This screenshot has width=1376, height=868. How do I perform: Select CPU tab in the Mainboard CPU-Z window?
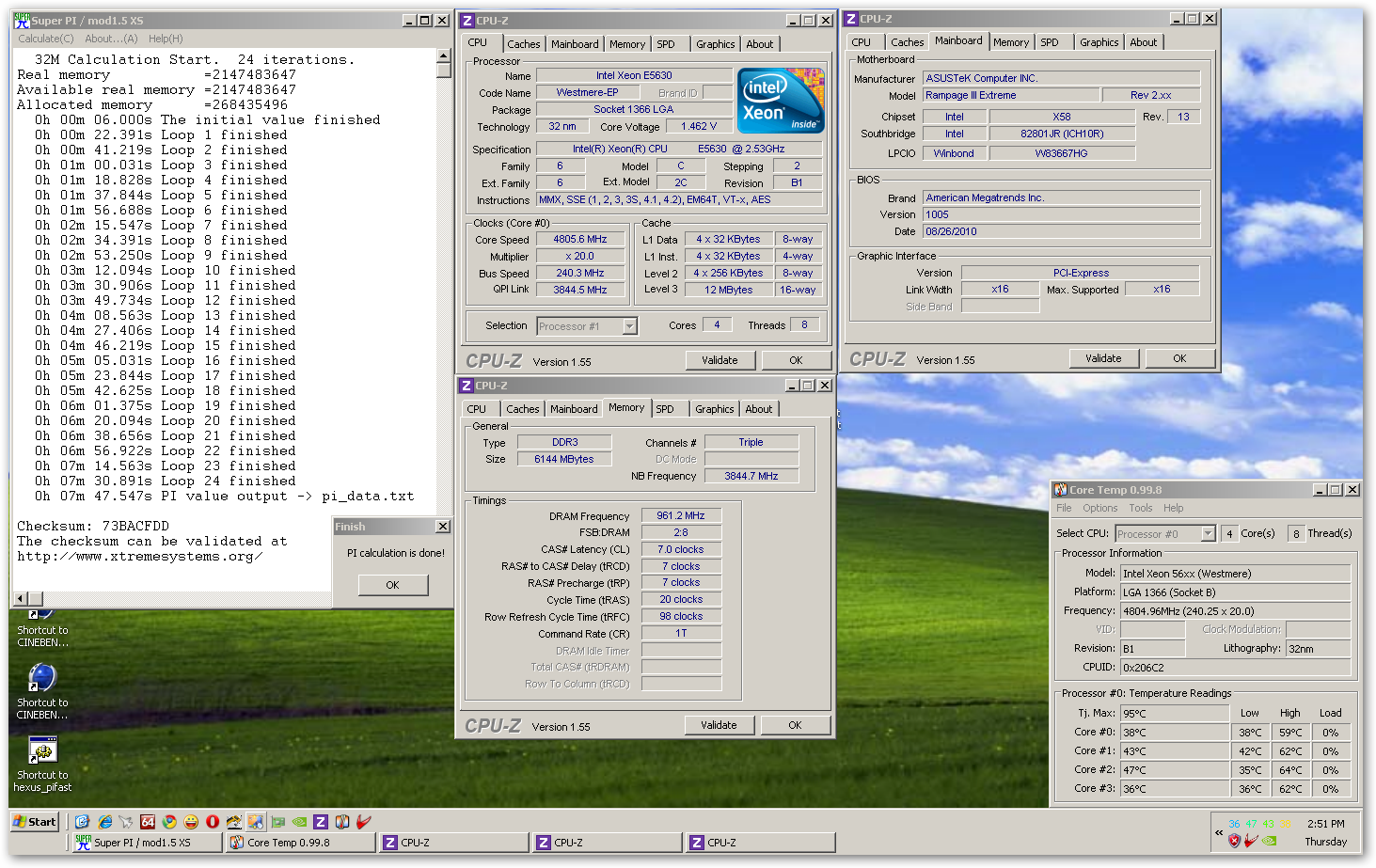pos(861,42)
